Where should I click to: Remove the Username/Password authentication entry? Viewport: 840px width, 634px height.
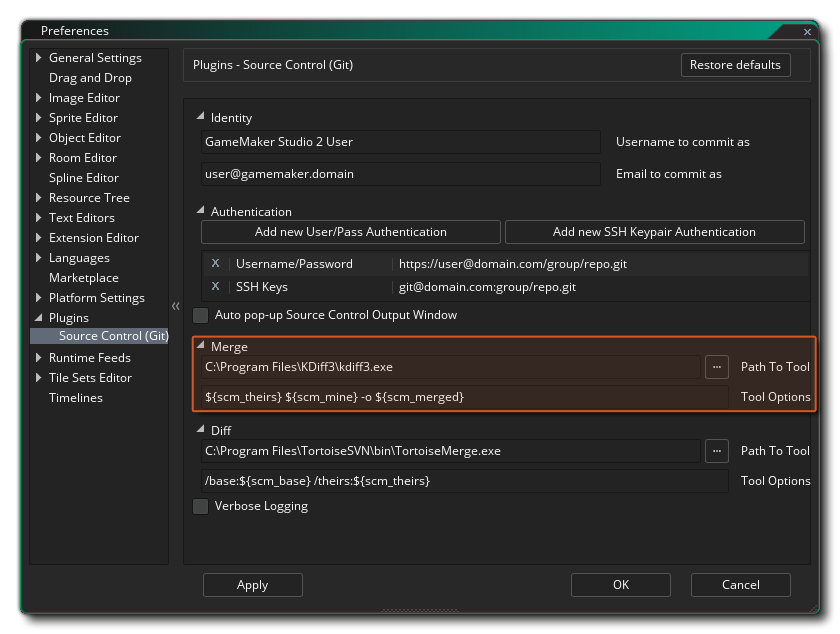(215, 264)
